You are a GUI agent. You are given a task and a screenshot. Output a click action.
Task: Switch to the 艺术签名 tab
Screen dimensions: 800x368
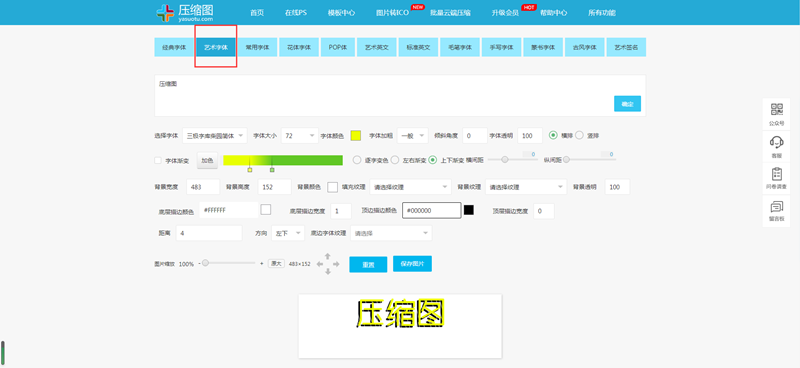point(626,47)
